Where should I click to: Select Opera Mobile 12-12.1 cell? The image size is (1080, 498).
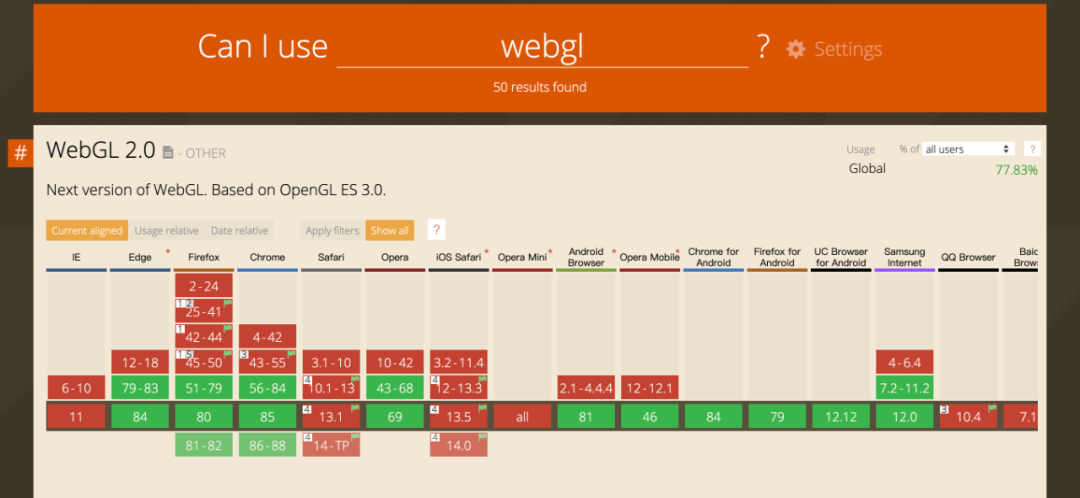pos(650,388)
